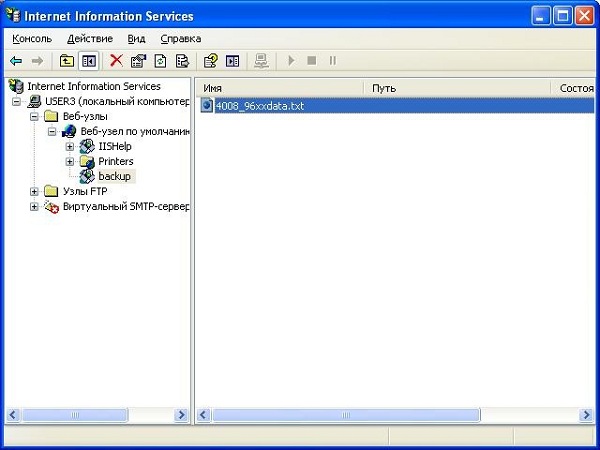Maximize the Internet Information Services window
Screen dimensions: 600x450
(x=562, y=16)
